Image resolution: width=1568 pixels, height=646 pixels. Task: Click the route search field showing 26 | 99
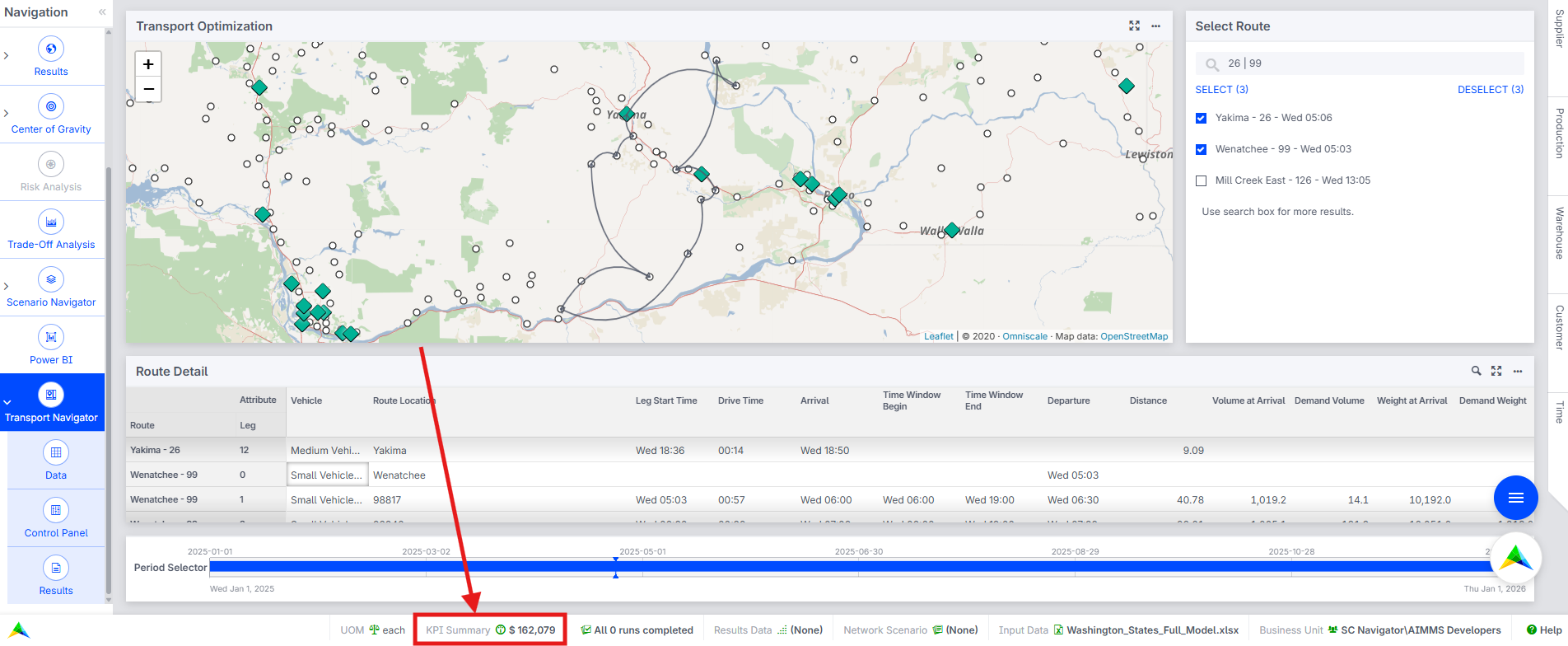(1360, 63)
